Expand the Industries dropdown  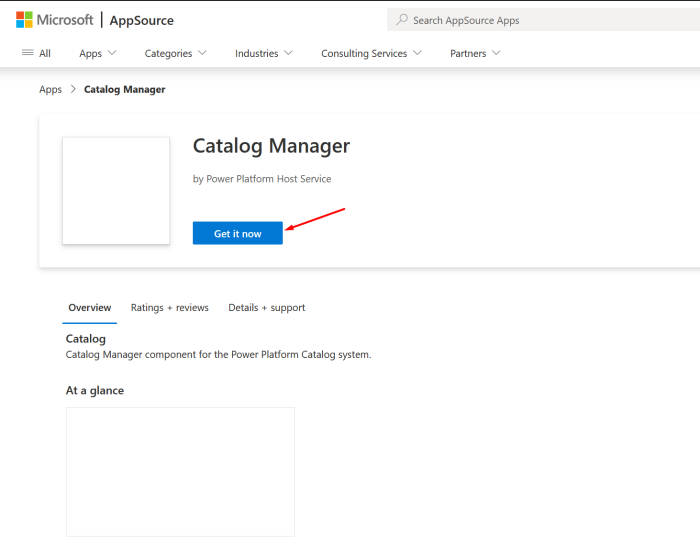pyautogui.click(x=263, y=53)
